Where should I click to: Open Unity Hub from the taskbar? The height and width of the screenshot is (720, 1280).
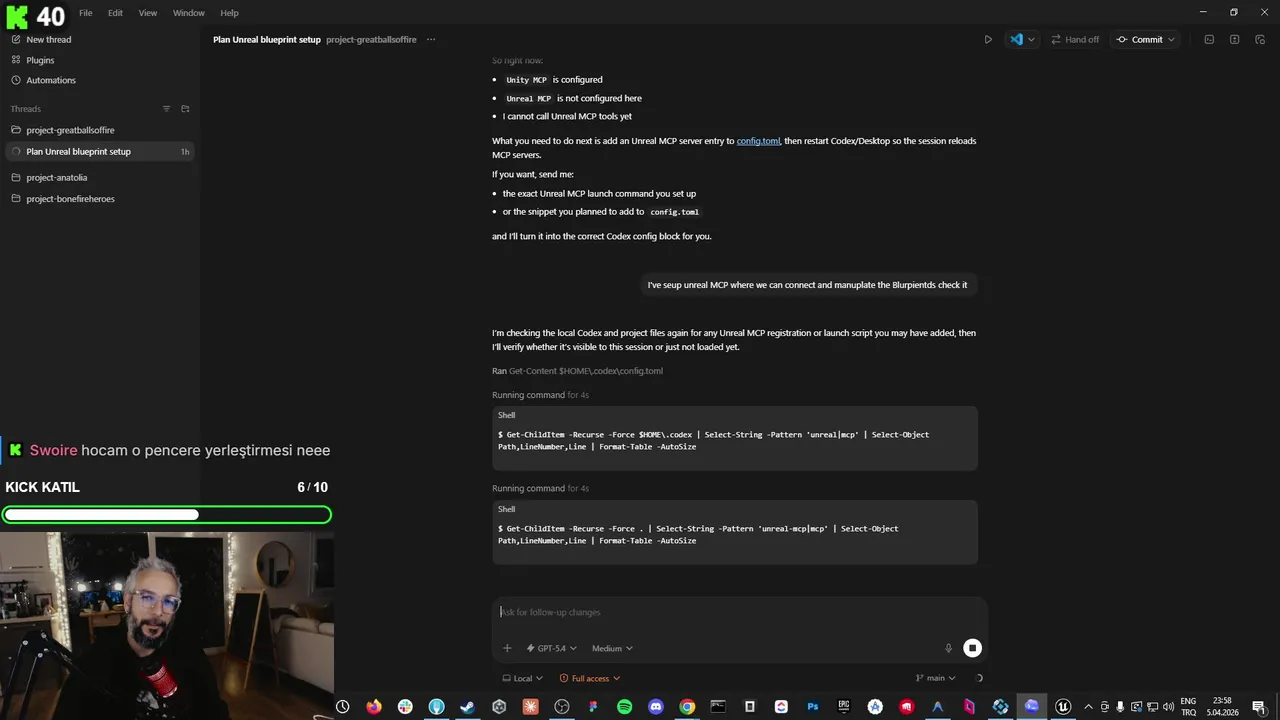pyautogui.click(x=499, y=707)
